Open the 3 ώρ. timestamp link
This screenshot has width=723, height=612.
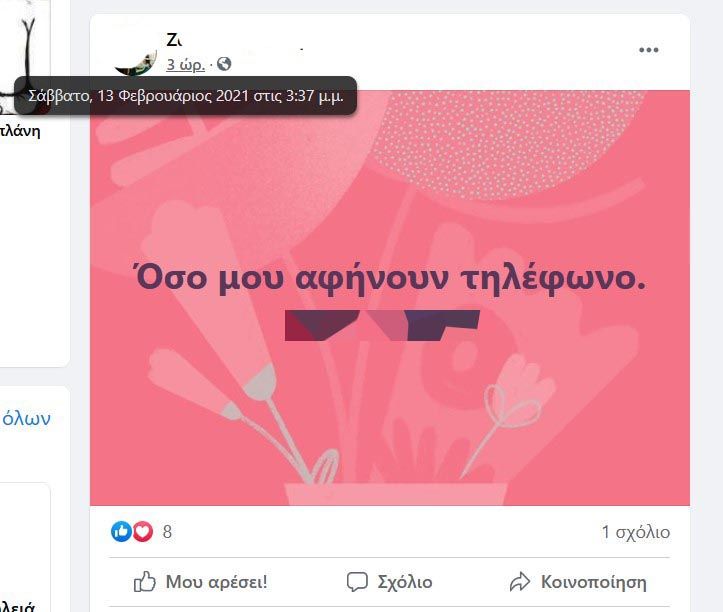click(x=185, y=64)
